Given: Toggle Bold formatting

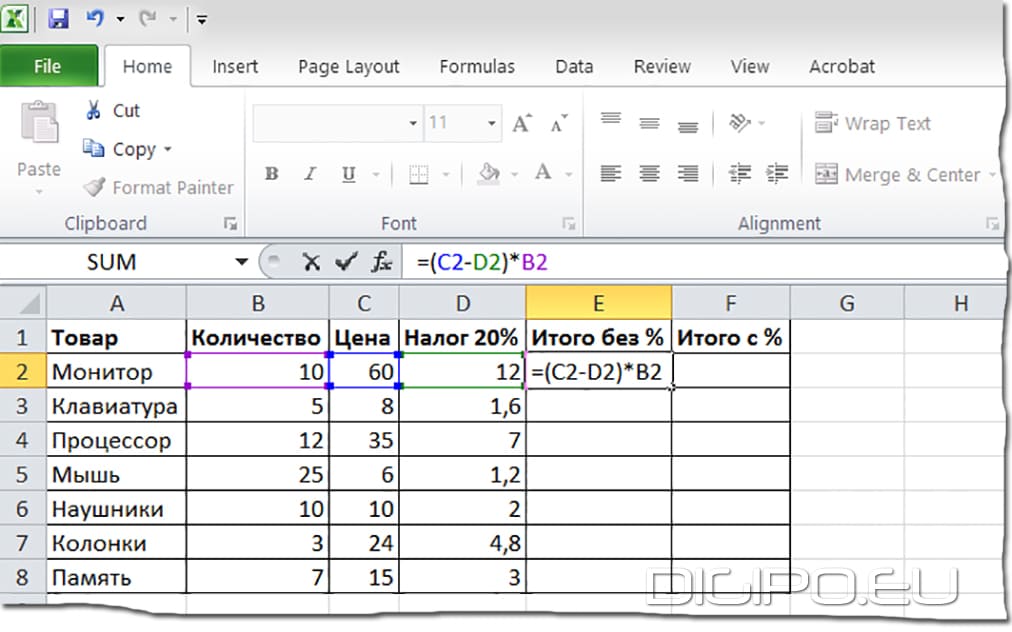Looking at the screenshot, I should pyautogui.click(x=271, y=174).
